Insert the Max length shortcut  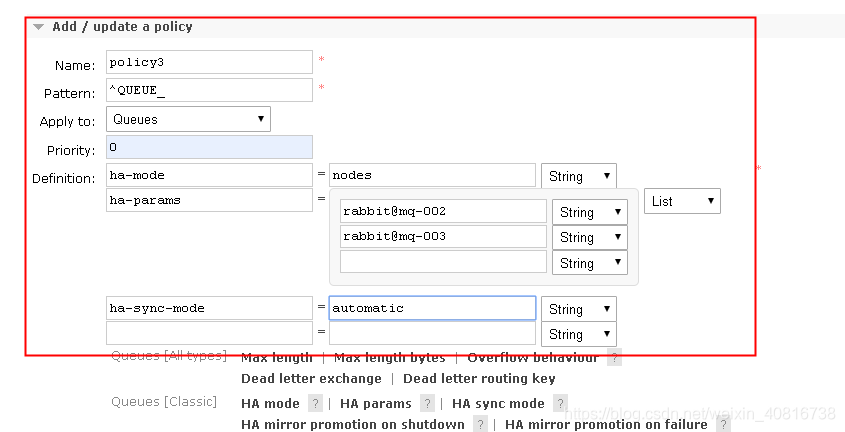[x=277, y=358]
